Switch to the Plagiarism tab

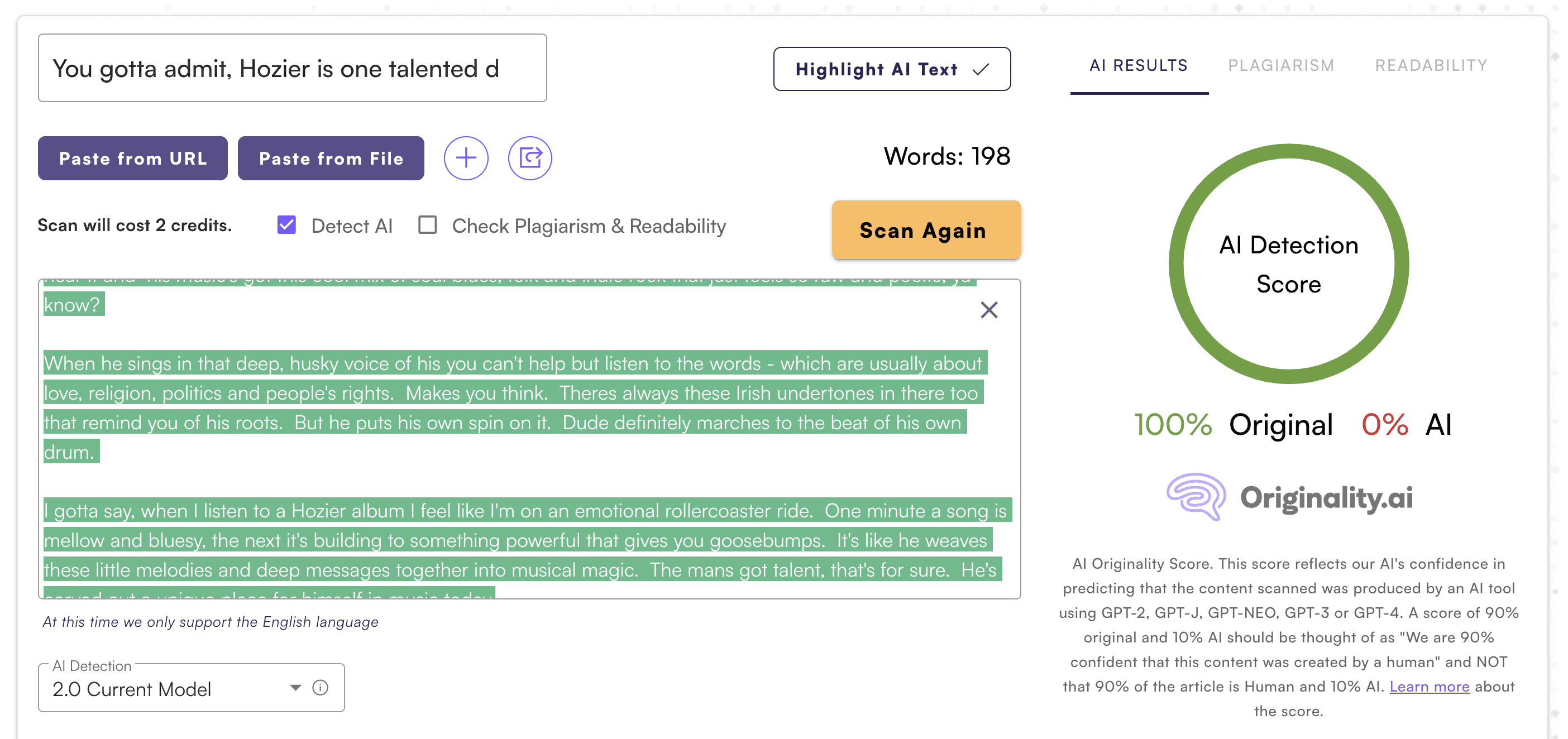click(x=1280, y=66)
